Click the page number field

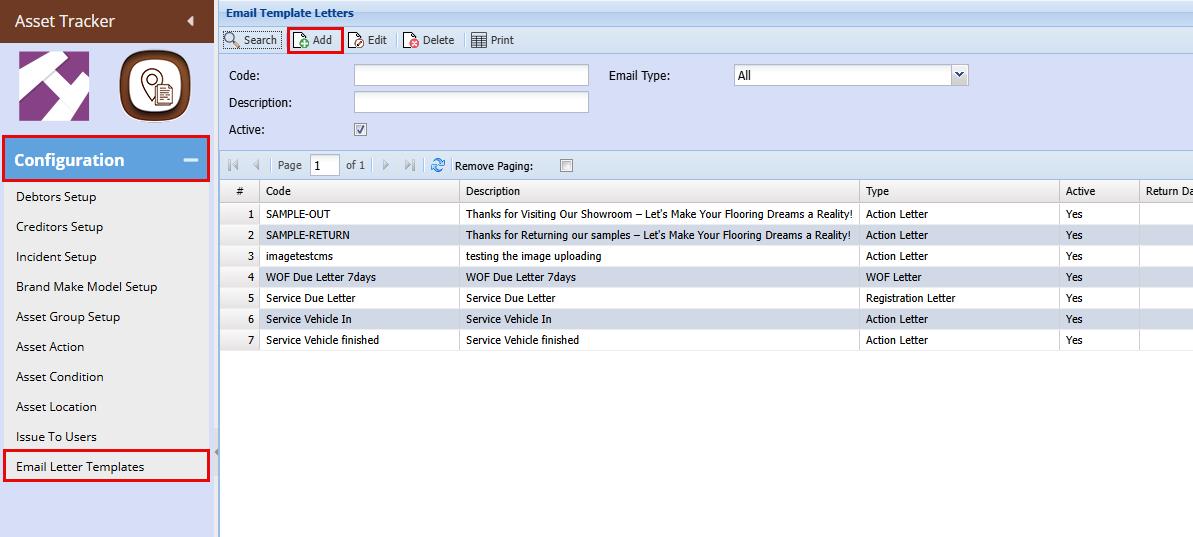click(x=324, y=165)
